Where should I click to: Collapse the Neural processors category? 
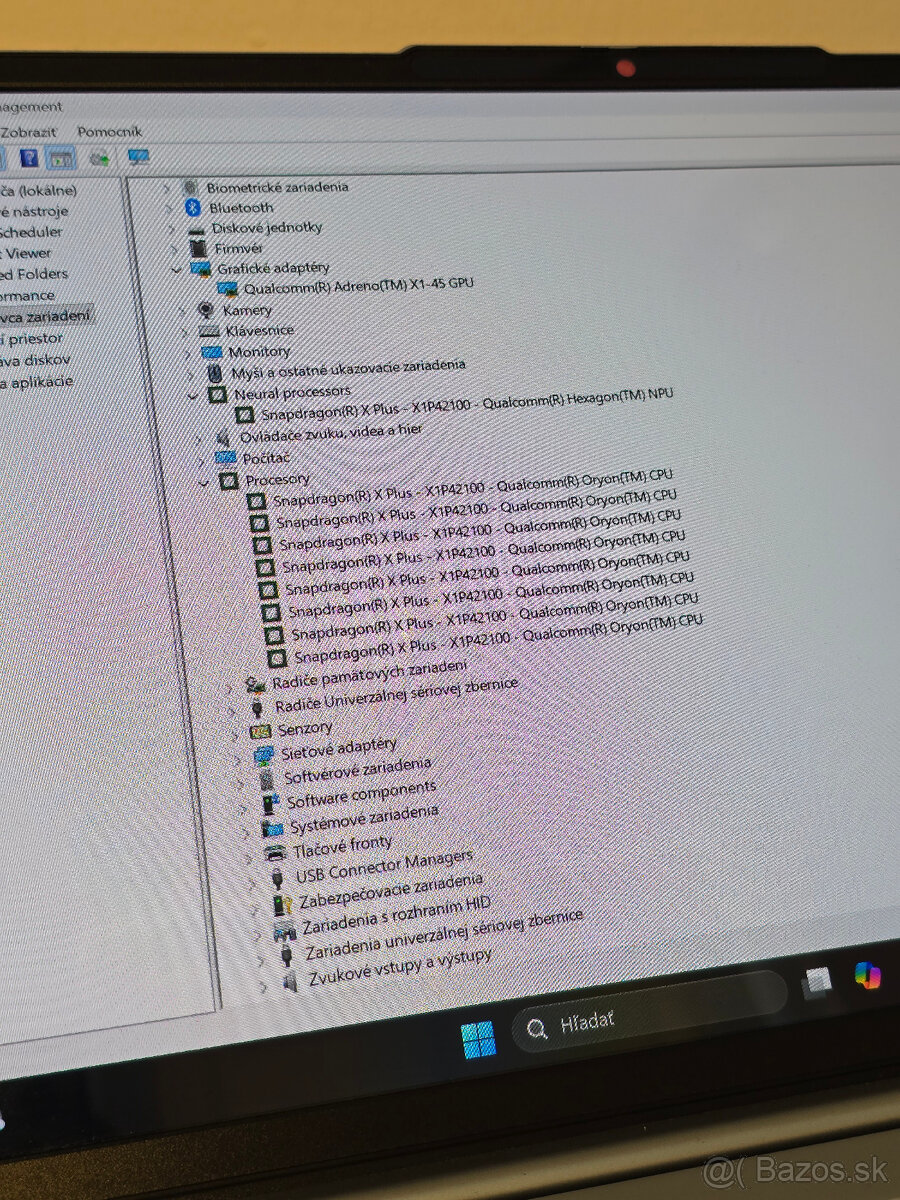[195, 396]
